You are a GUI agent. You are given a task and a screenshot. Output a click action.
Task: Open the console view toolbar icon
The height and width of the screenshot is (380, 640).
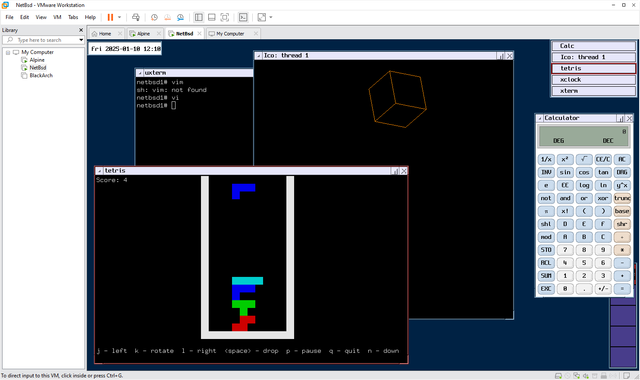pyautogui.click(x=243, y=17)
